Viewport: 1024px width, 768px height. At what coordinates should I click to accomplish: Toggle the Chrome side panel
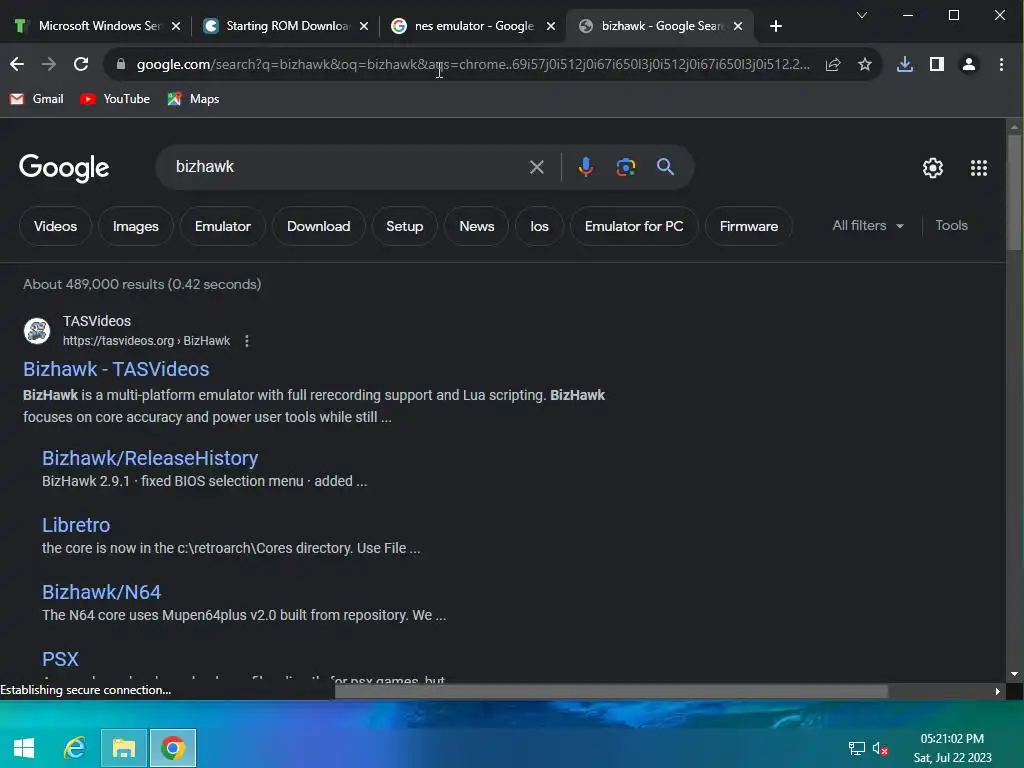[x=936, y=64]
